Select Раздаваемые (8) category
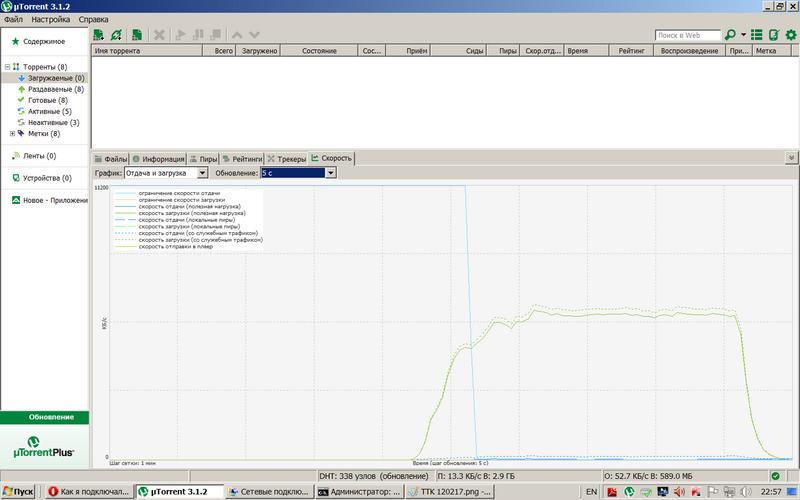The width and height of the screenshot is (800, 500). (x=56, y=89)
